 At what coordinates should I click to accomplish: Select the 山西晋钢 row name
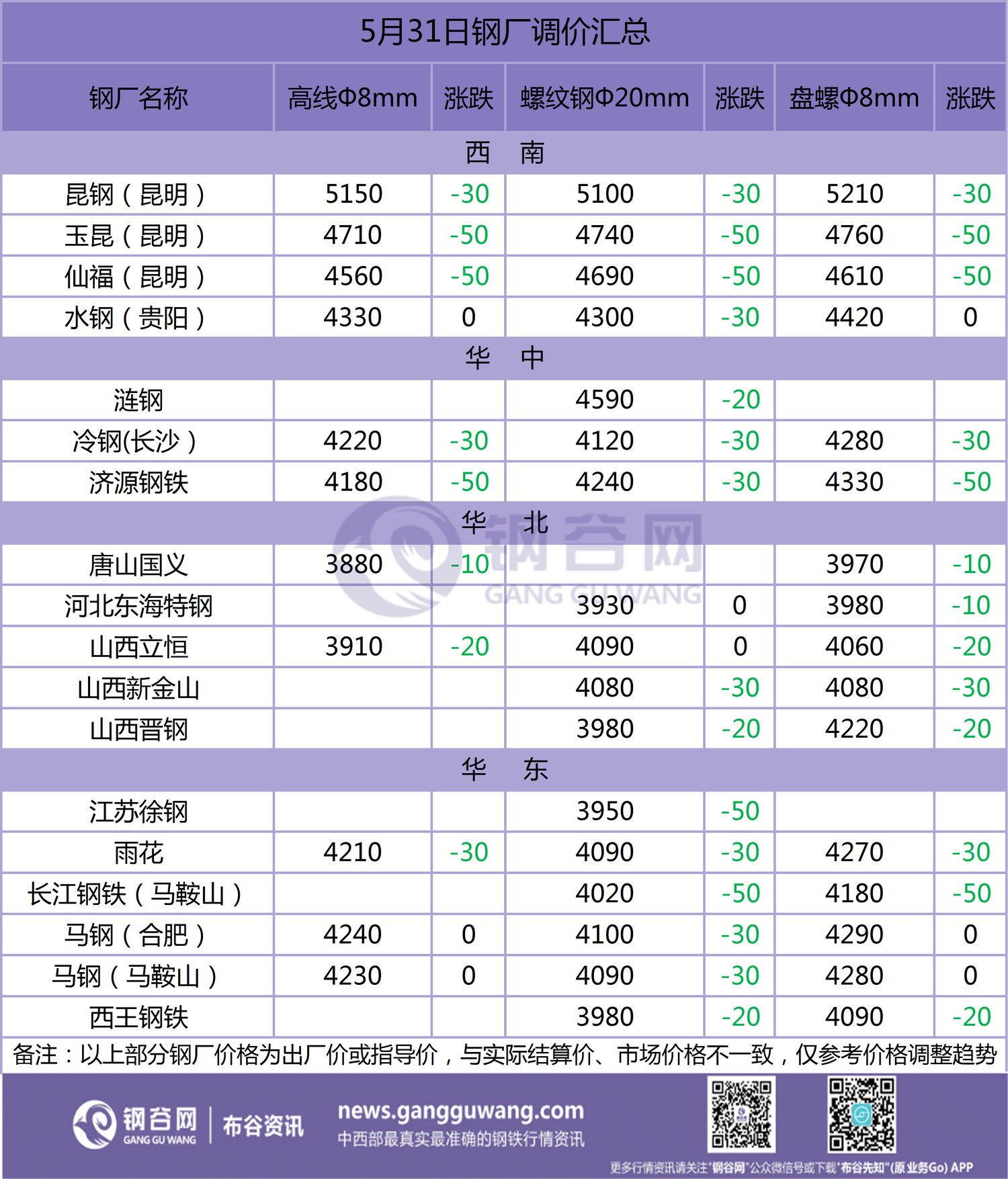click(x=138, y=730)
